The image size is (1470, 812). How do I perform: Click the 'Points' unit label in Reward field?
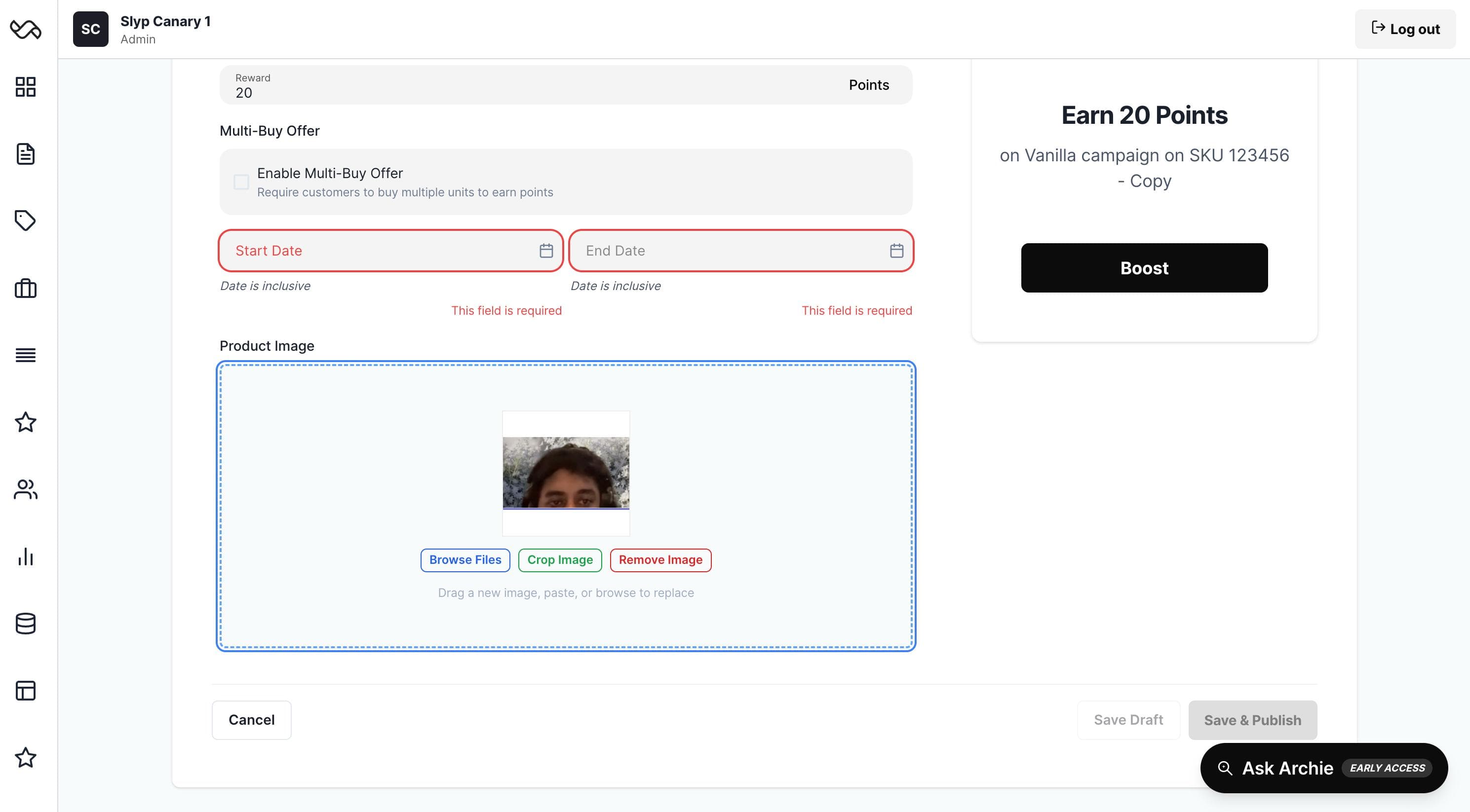click(869, 85)
